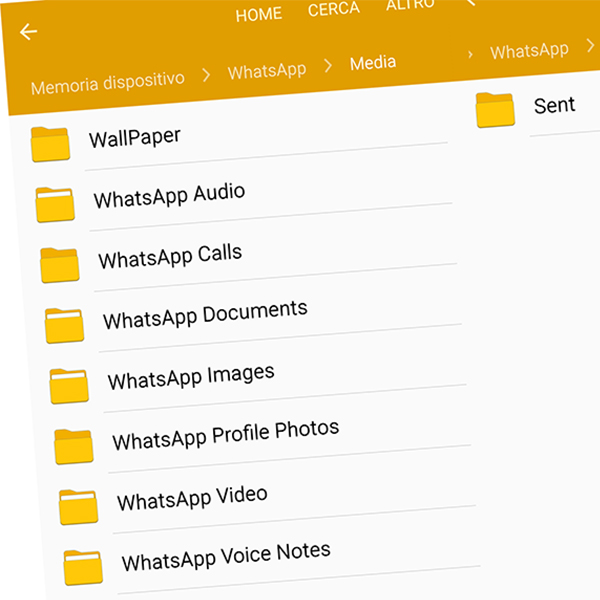Viewport: 600px width, 600px height.
Task: Open WhatsApp breadcrumb in right panel
Action: click(x=529, y=51)
